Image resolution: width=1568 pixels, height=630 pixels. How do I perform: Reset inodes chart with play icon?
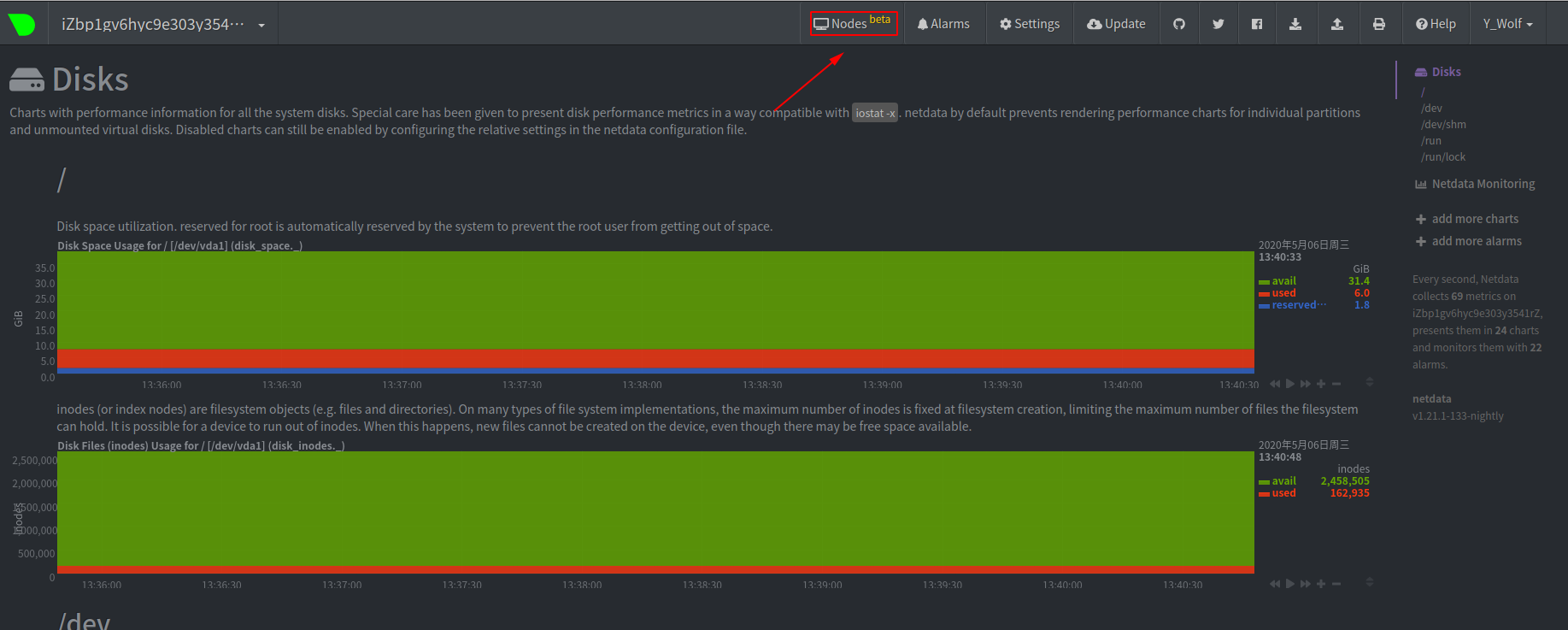point(1290,584)
